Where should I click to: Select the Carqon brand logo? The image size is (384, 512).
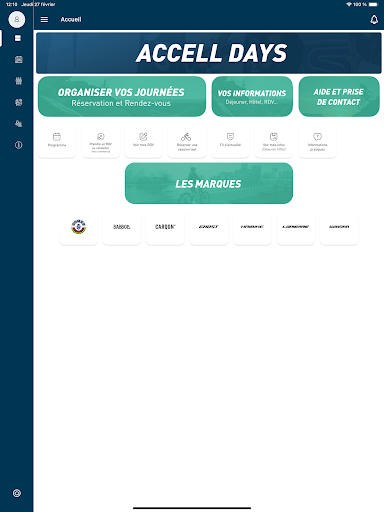(x=165, y=227)
